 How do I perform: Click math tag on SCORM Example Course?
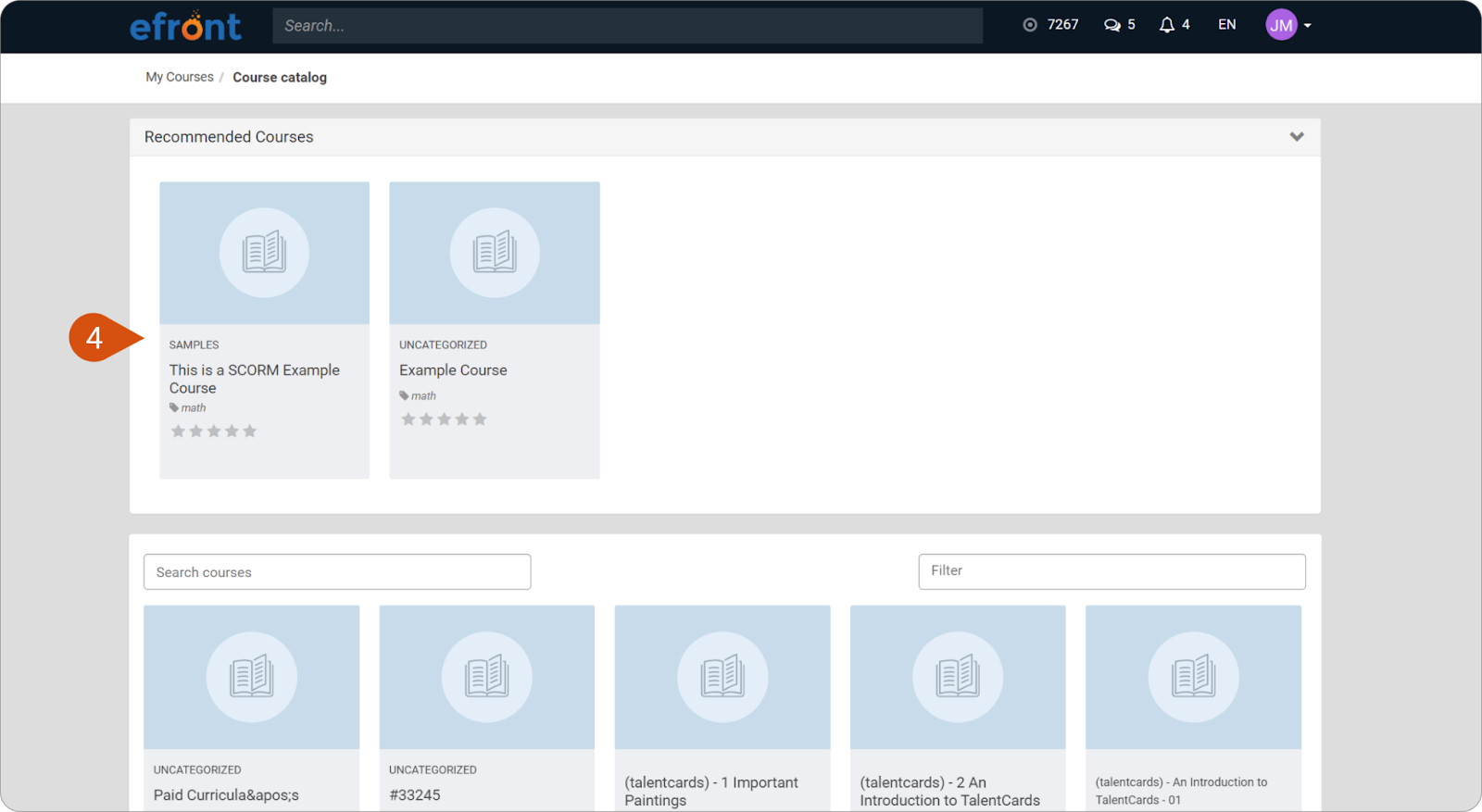pyautogui.click(x=194, y=408)
